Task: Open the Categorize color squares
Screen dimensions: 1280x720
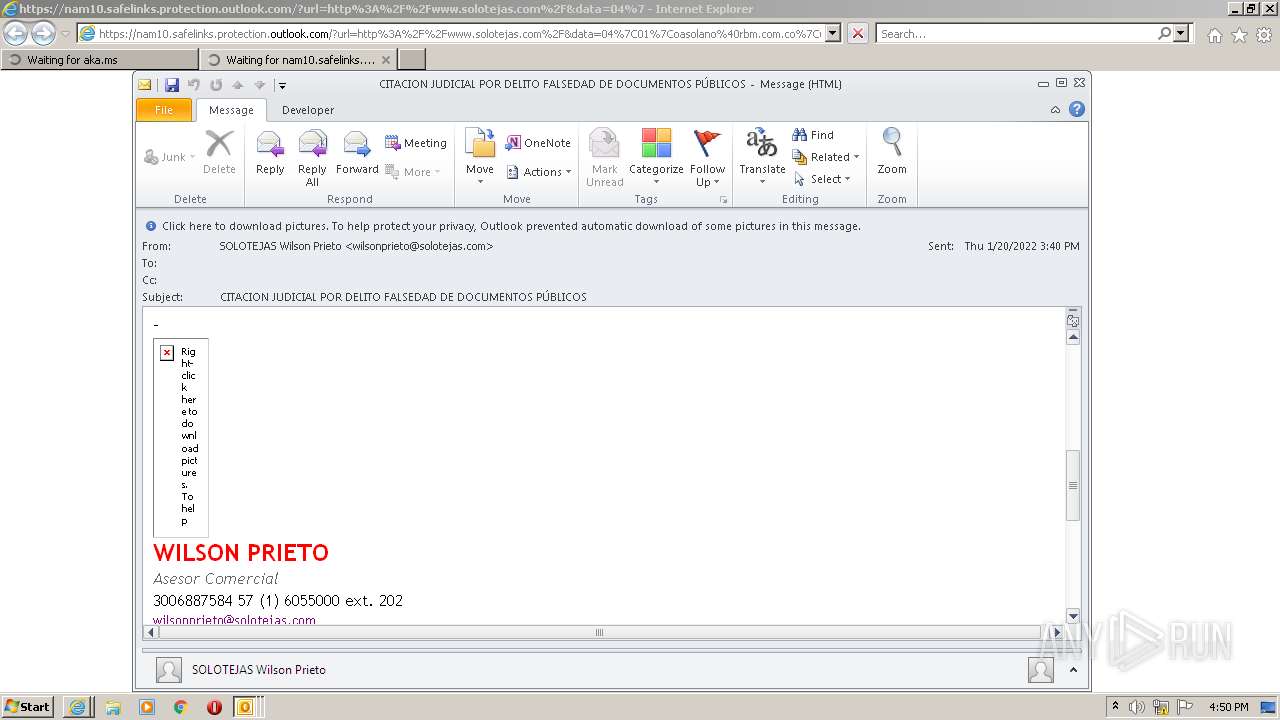Action: tap(656, 158)
